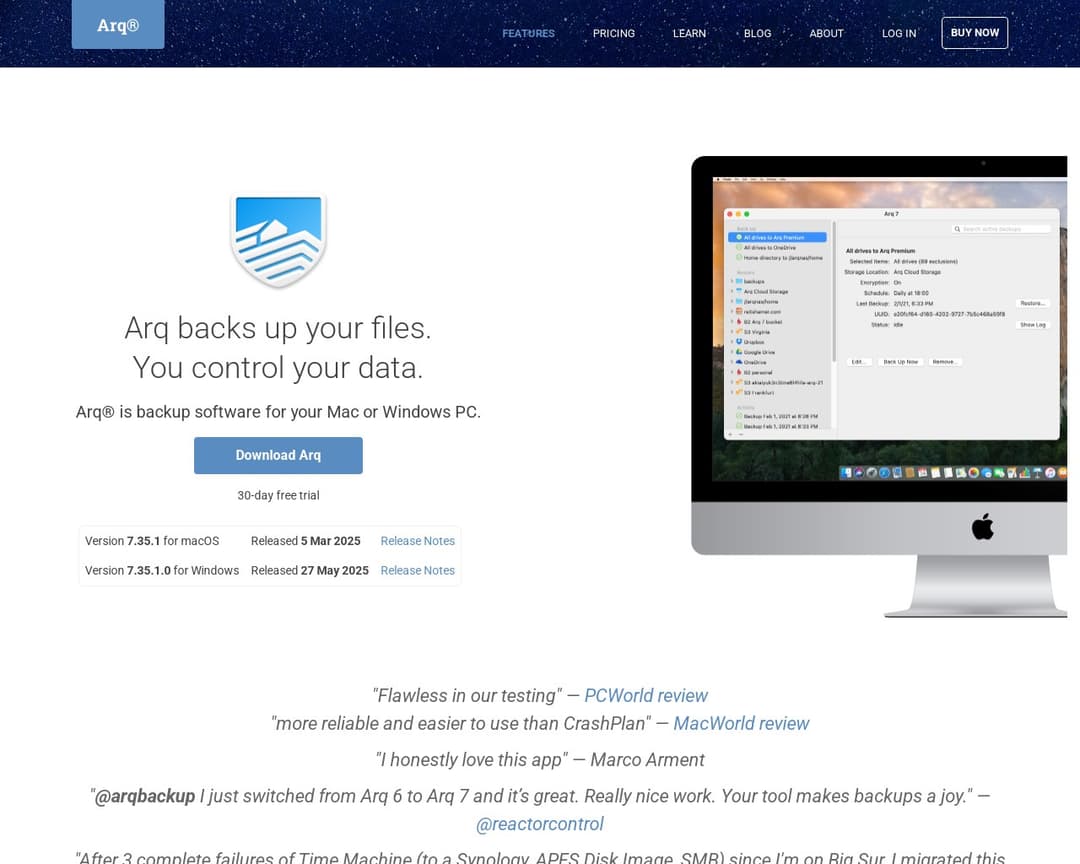Click the iMac screenshot of Arq 7

[879, 386]
